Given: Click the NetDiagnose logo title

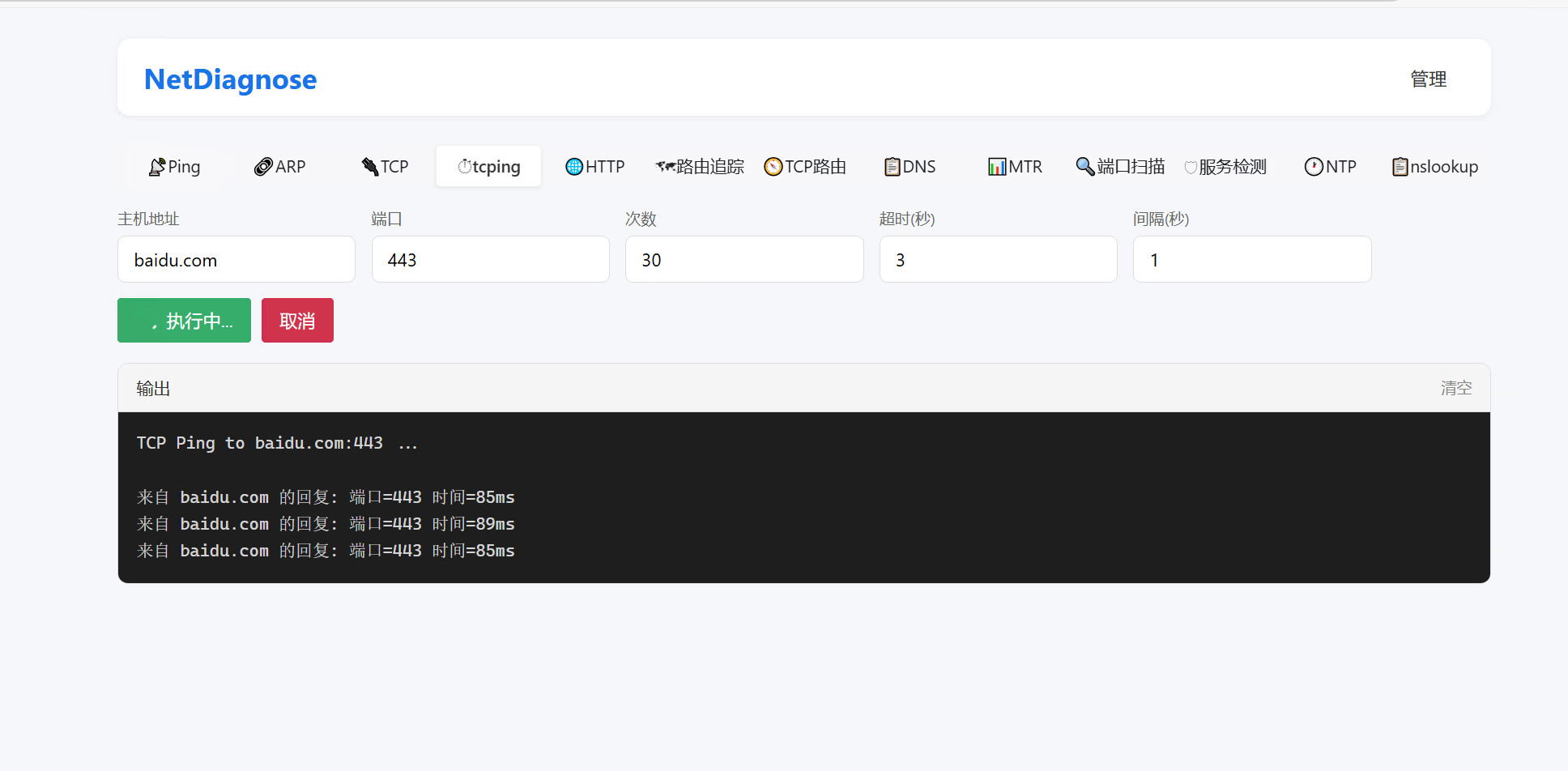Looking at the screenshot, I should pos(230,79).
